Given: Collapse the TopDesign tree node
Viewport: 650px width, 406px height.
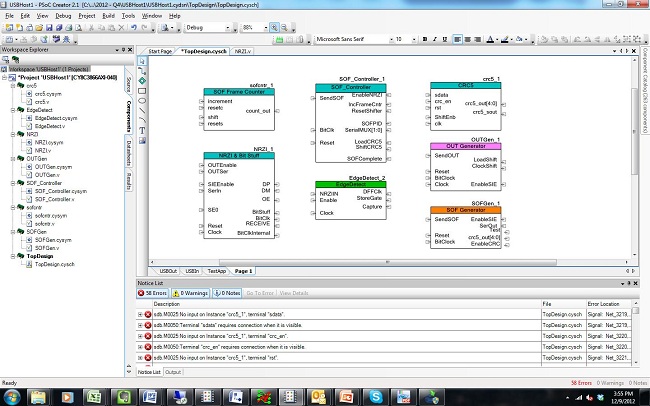Looking at the screenshot, I should tap(13, 256).
